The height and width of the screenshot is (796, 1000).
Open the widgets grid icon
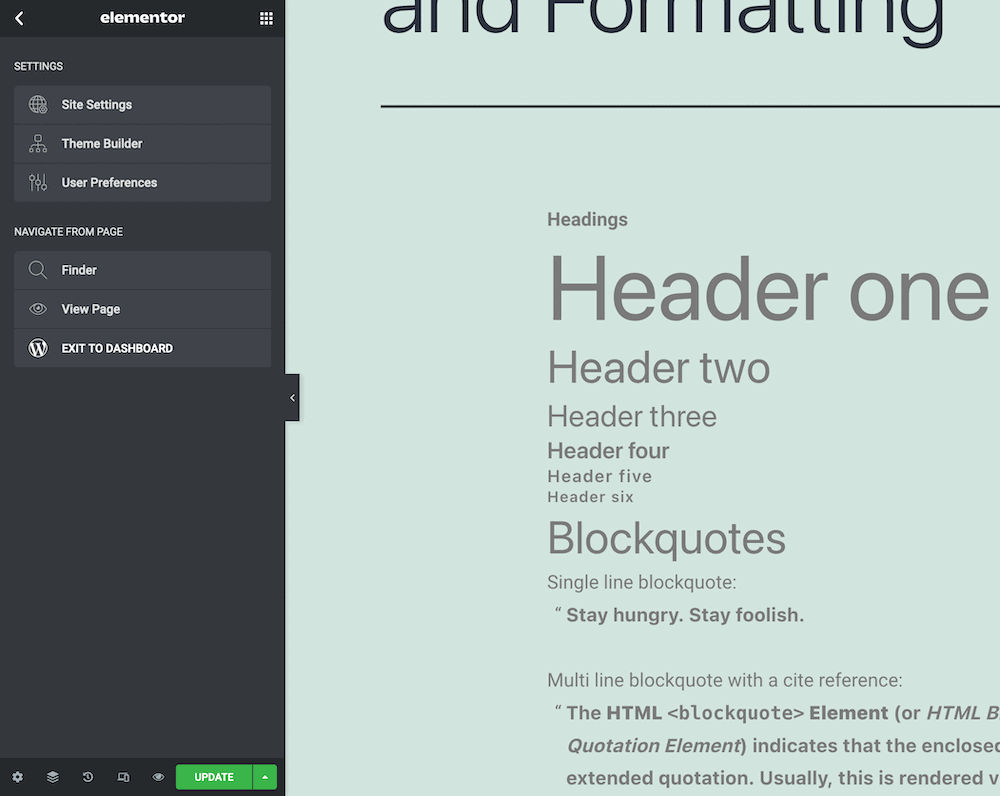coord(266,18)
